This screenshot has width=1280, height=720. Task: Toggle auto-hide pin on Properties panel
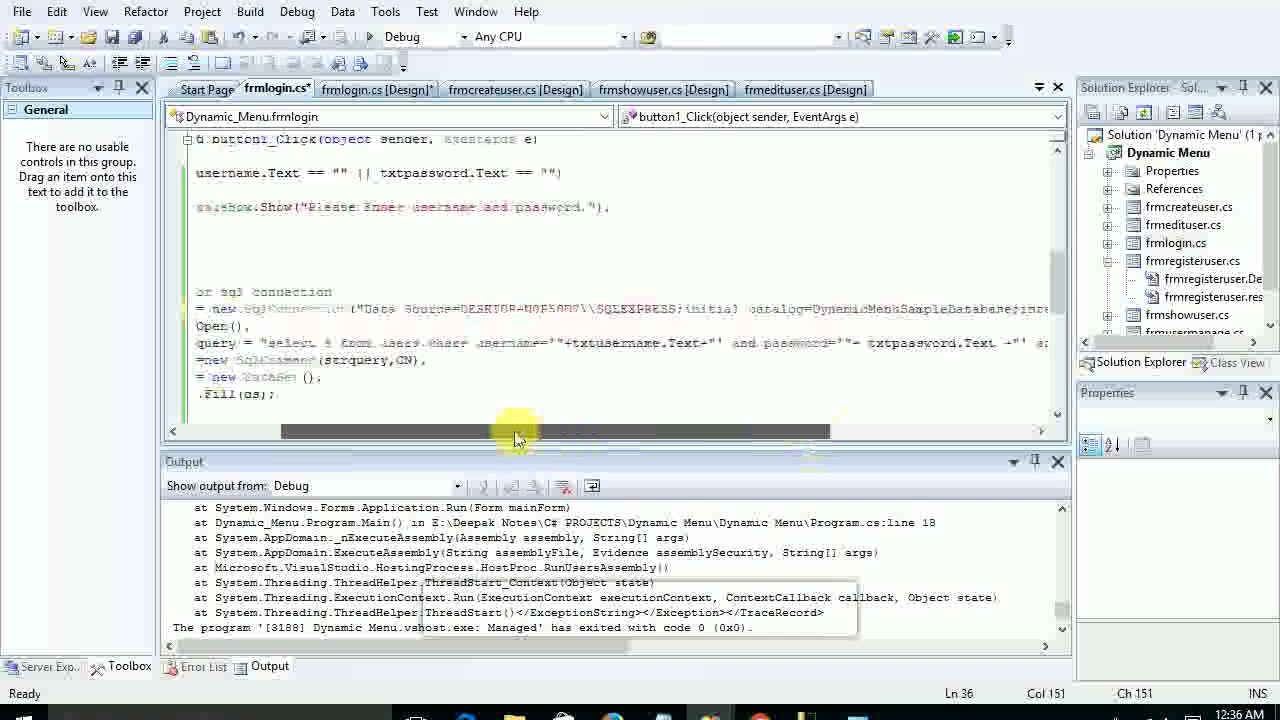pos(1243,393)
